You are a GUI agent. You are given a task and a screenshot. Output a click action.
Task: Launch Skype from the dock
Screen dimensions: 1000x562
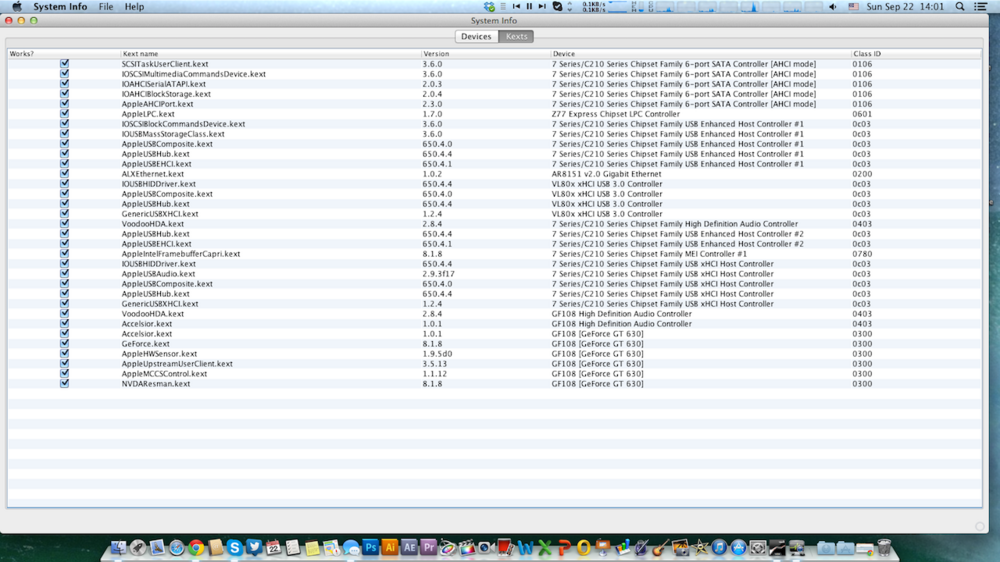click(x=234, y=547)
